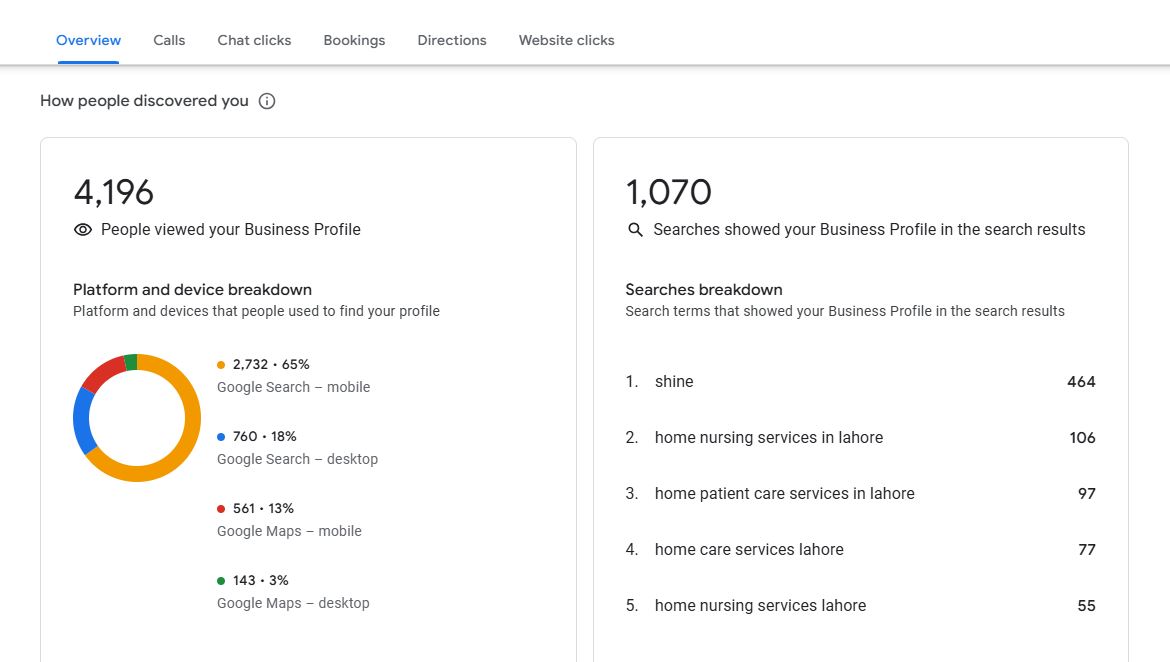The height and width of the screenshot is (662, 1170).
Task: Click the red Google Maps mobile legend dot
Action: [x=221, y=509]
